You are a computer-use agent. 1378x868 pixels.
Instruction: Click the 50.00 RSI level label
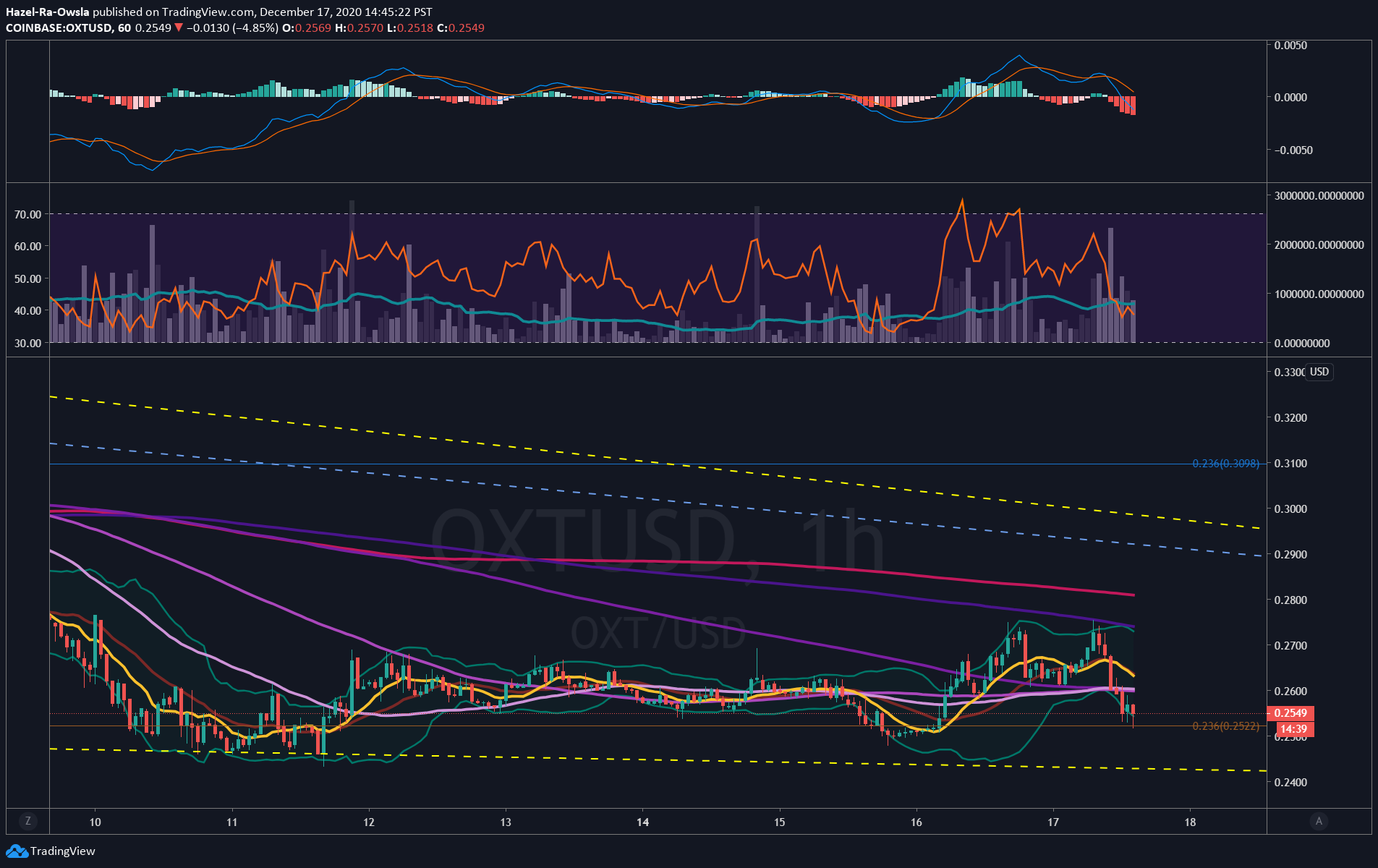click(x=27, y=279)
